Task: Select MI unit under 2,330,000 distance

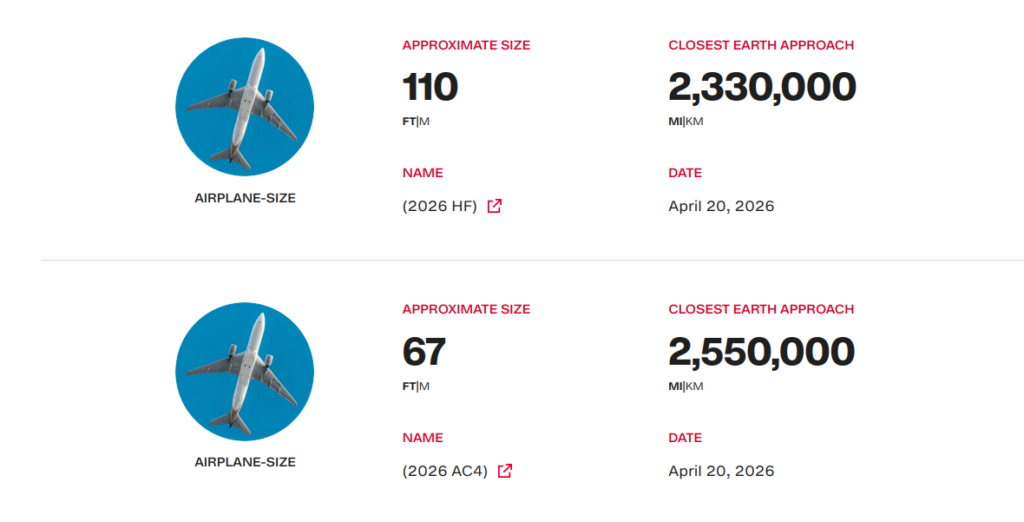Action: [x=675, y=122]
